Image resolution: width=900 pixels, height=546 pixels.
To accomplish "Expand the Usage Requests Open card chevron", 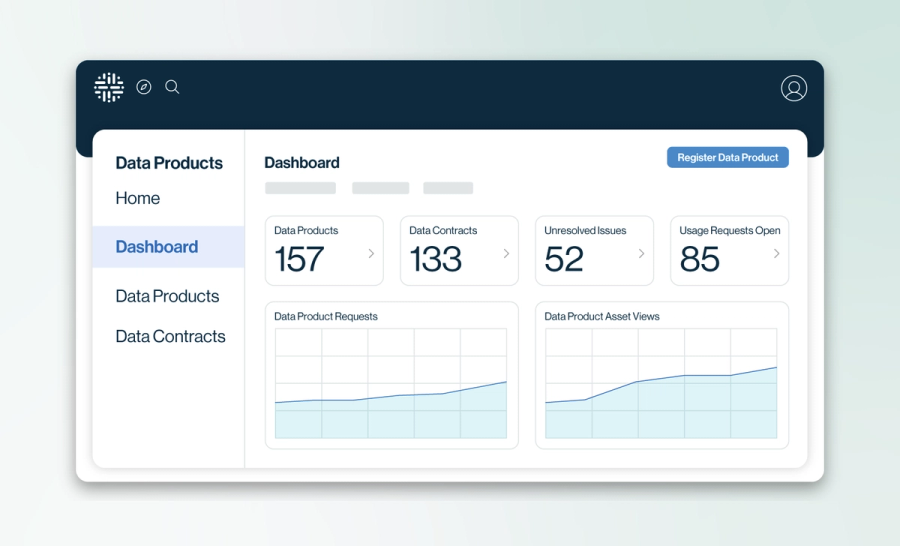I will point(777,253).
